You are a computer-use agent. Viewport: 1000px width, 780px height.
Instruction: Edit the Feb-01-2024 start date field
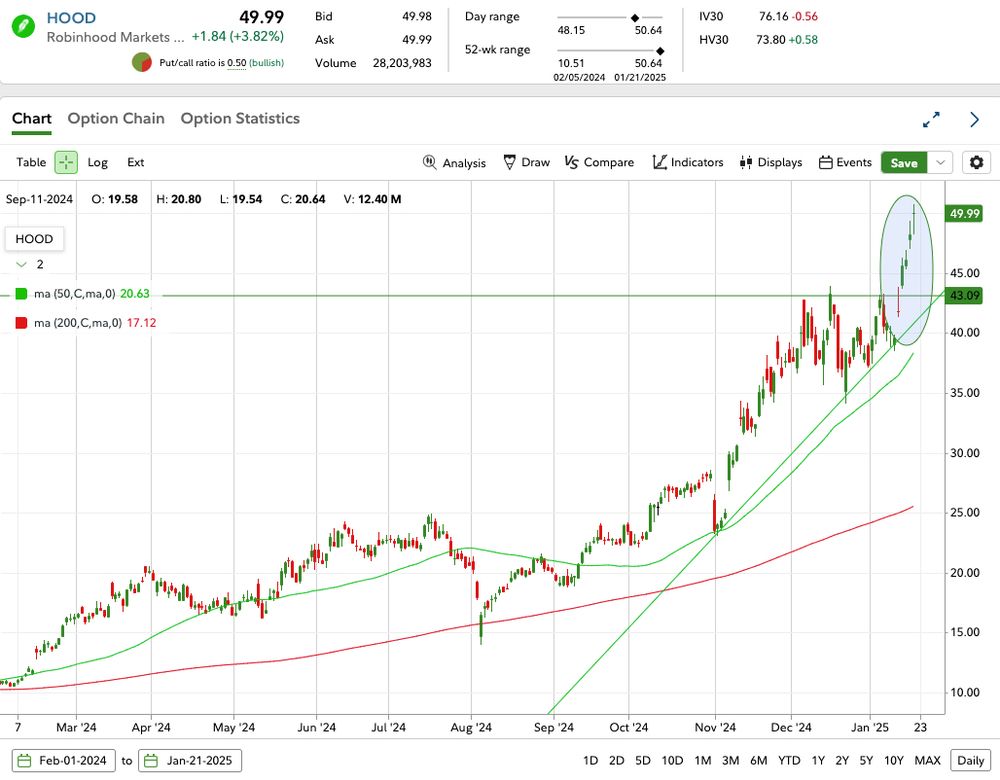click(64, 761)
